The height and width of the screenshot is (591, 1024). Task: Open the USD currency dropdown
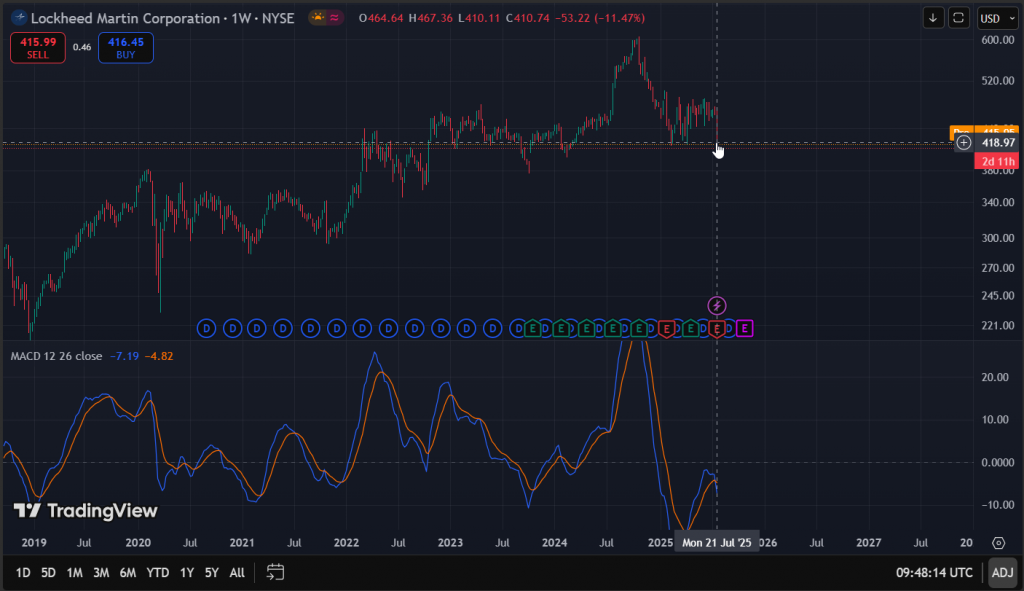coord(997,18)
